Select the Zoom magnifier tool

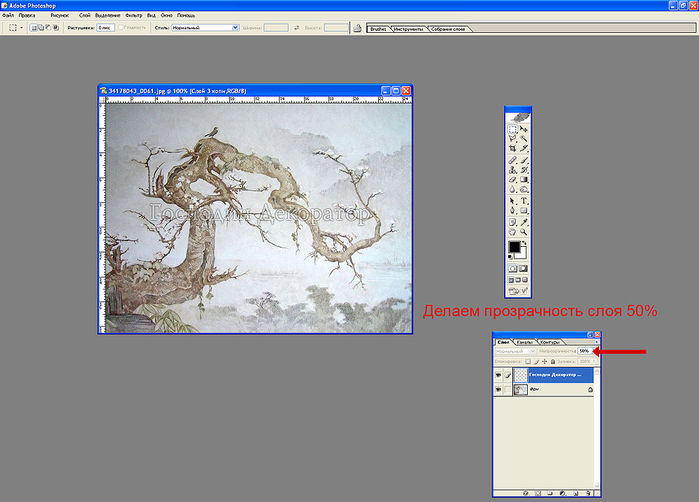[x=524, y=231]
